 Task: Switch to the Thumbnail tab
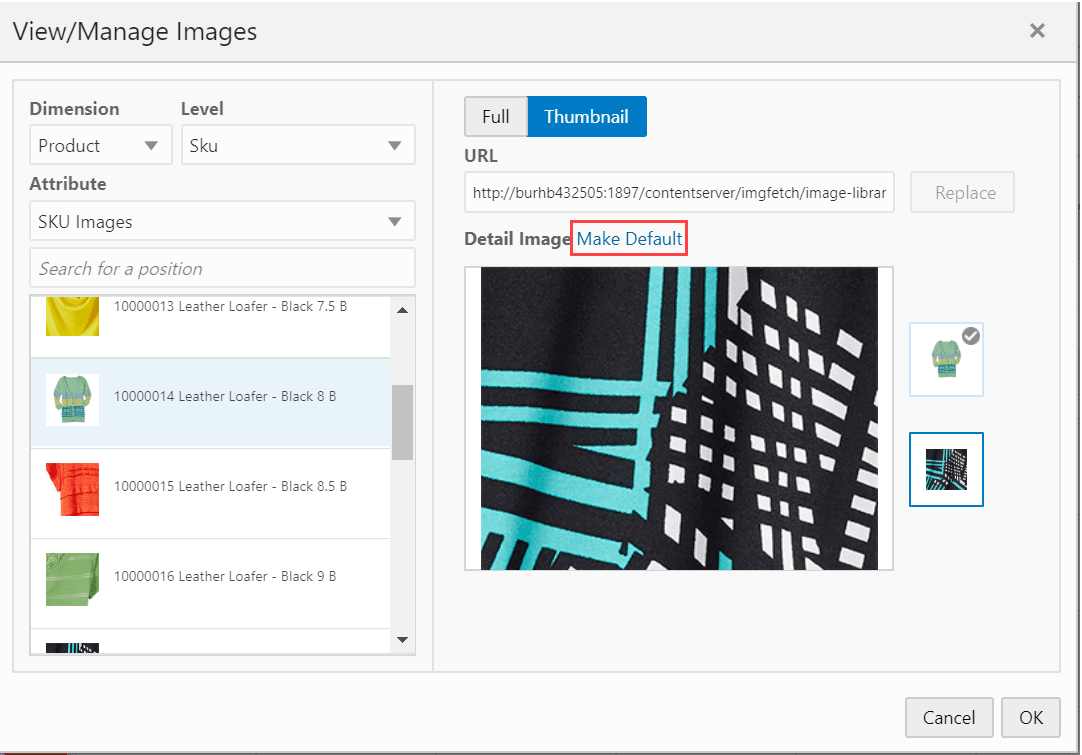click(587, 116)
